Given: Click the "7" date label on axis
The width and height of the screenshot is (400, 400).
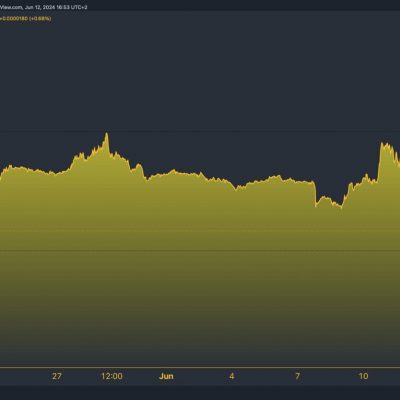Looking at the screenshot, I should [297, 376].
